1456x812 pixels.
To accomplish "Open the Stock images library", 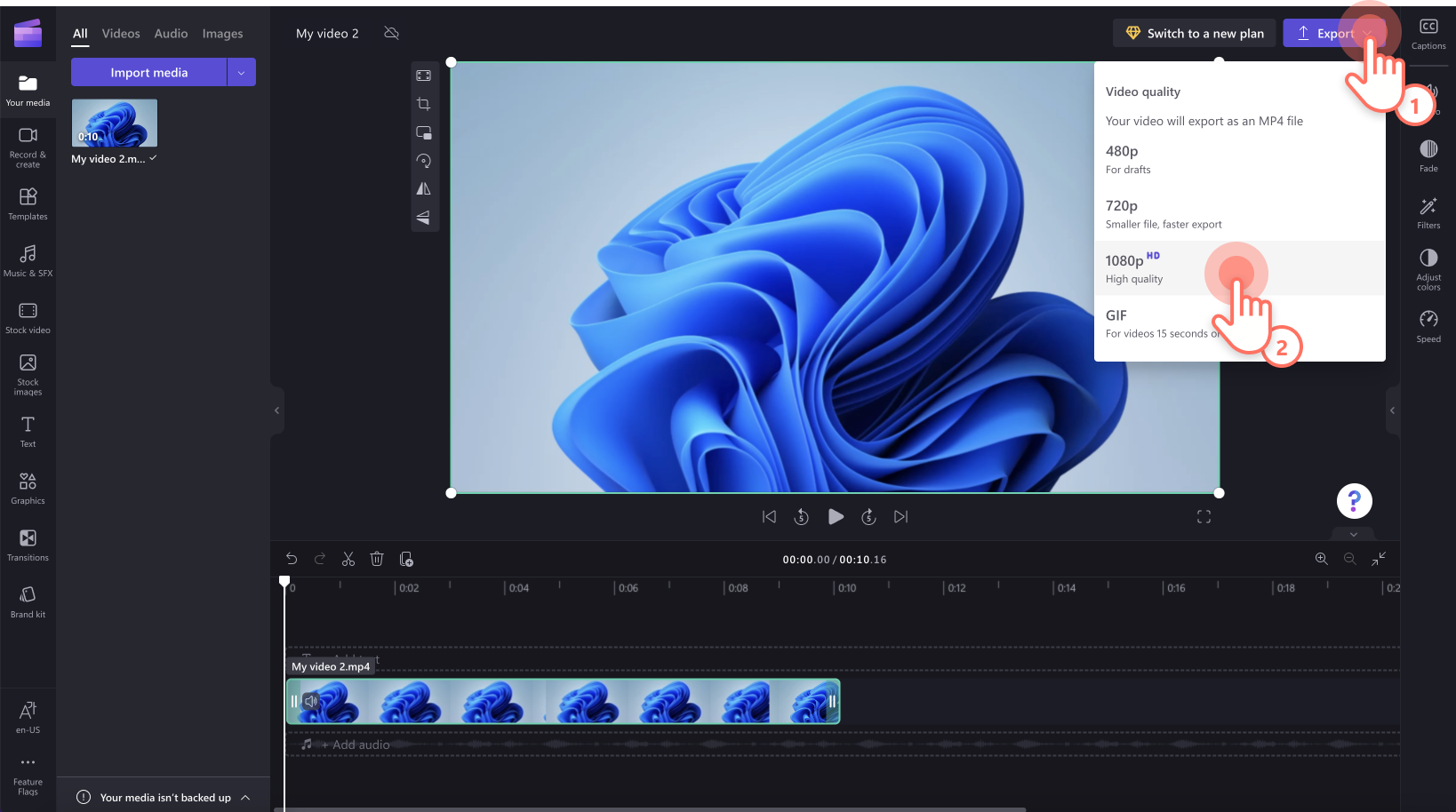I will click(x=28, y=374).
